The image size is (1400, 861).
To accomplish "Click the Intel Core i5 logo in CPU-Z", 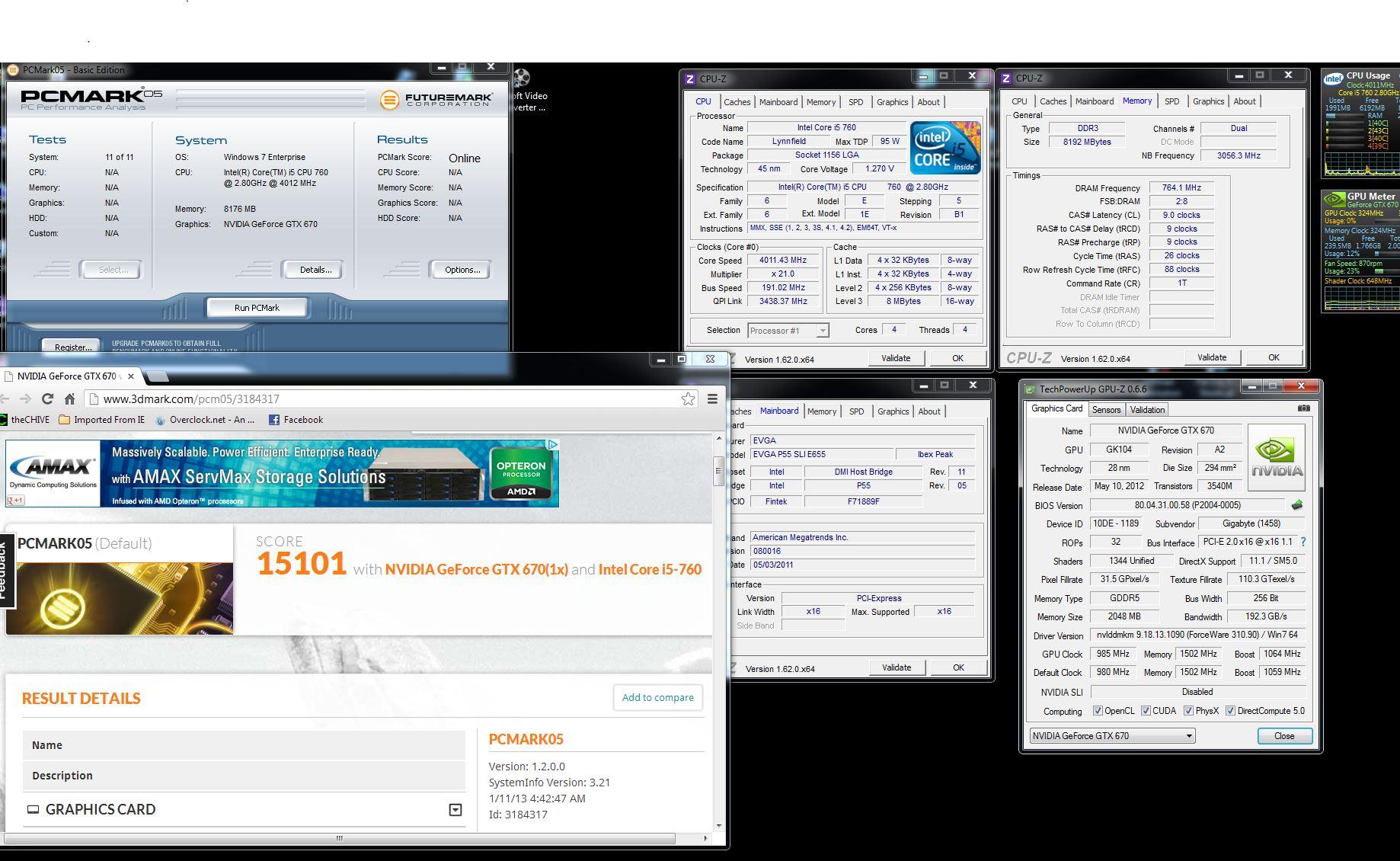I will (945, 148).
